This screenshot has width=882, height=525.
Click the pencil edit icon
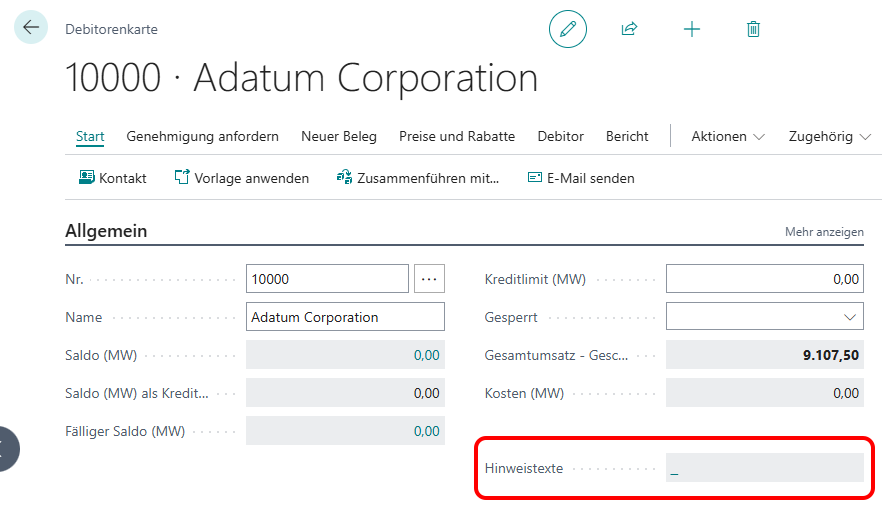(x=568, y=29)
